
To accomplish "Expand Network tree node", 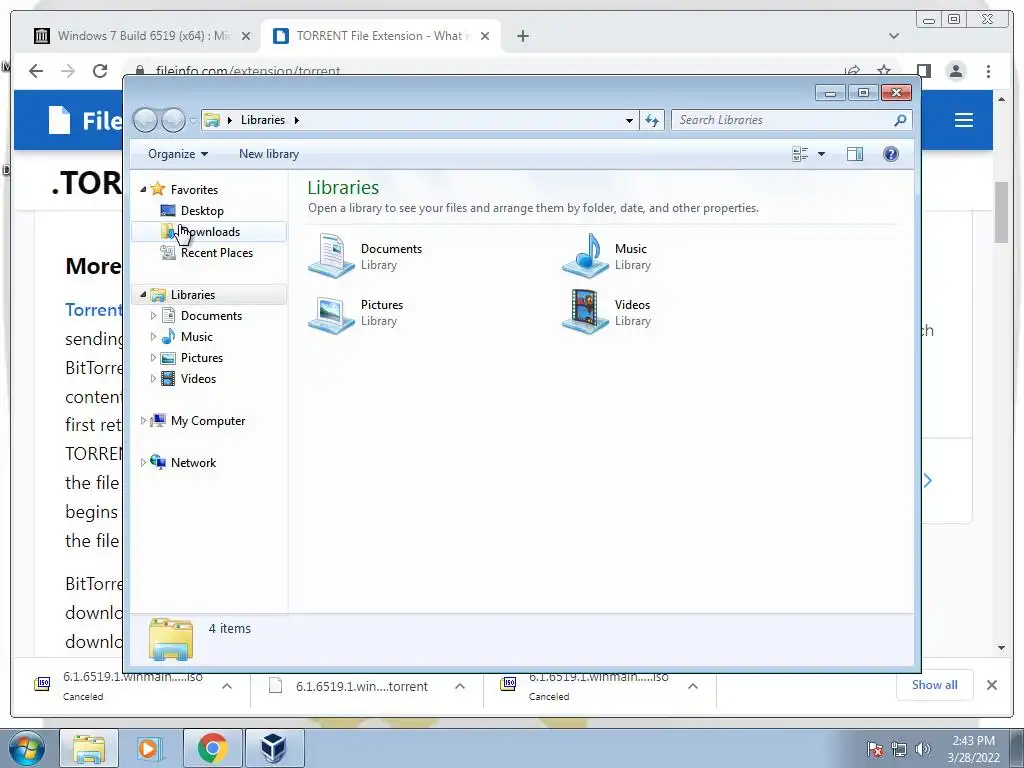I will pos(143,462).
